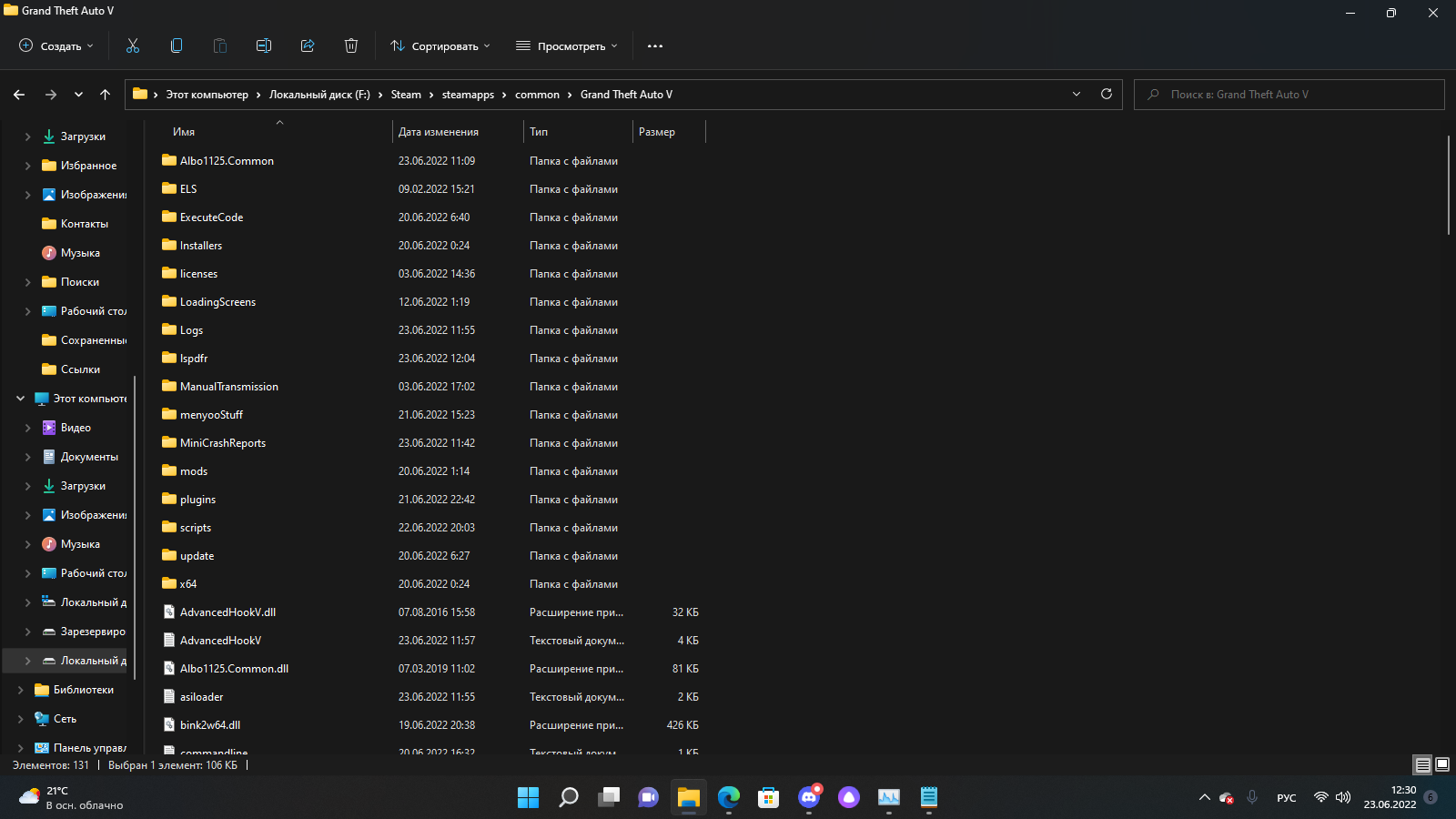Sort by Дата изменения column header

pos(439,132)
